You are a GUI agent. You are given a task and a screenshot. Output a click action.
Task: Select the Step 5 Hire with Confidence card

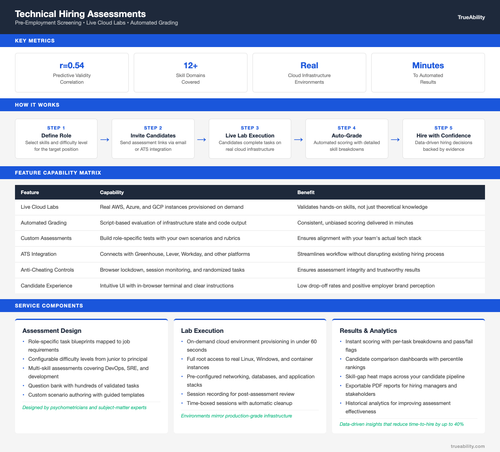click(444, 139)
